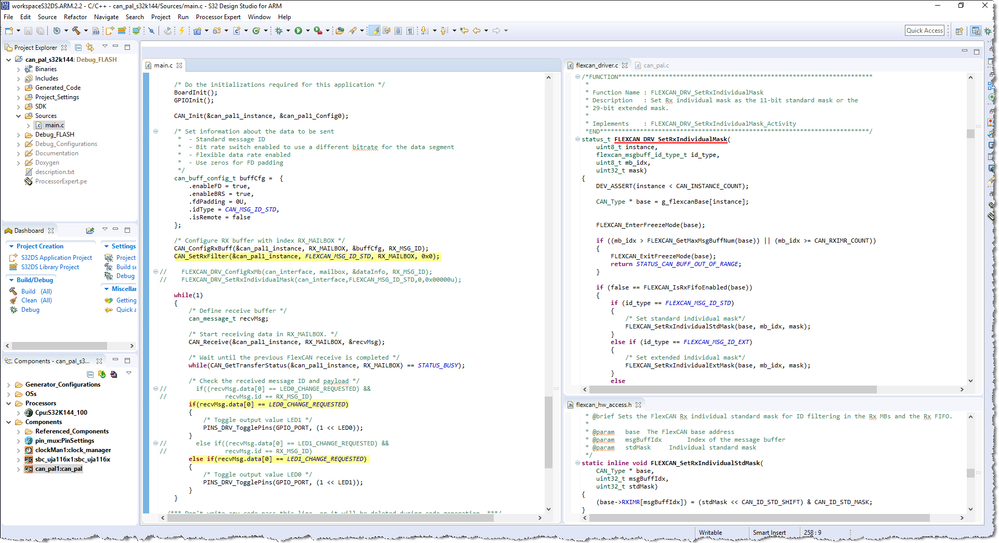Open the Processor Expert menu
Viewport: 999px width, 543px height.
point(219,17)
